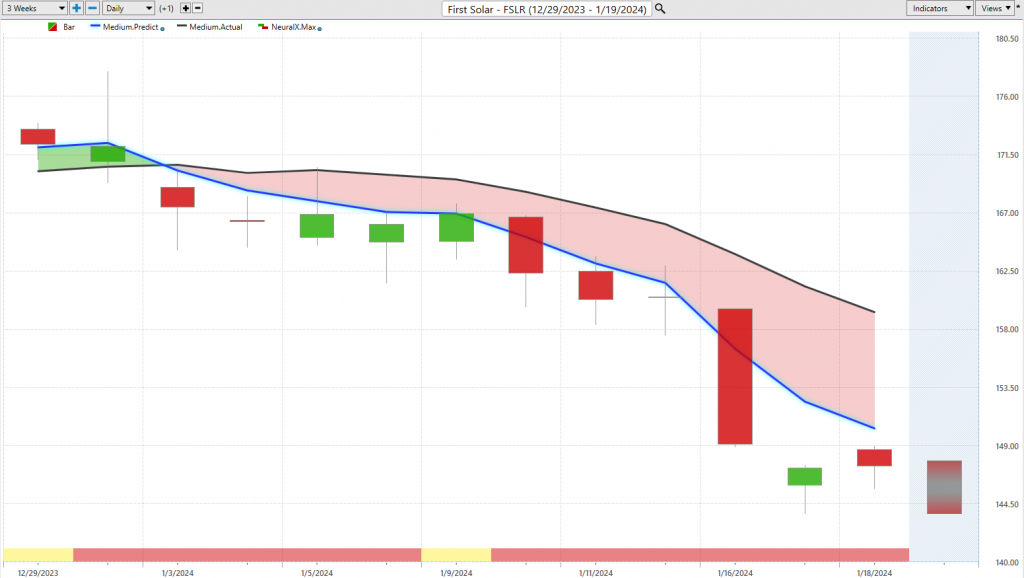Image resolution: width=1024 pixels, height=578 pixels.
Task: Click the black plus forecast increment button
Action: click(185, 8)
